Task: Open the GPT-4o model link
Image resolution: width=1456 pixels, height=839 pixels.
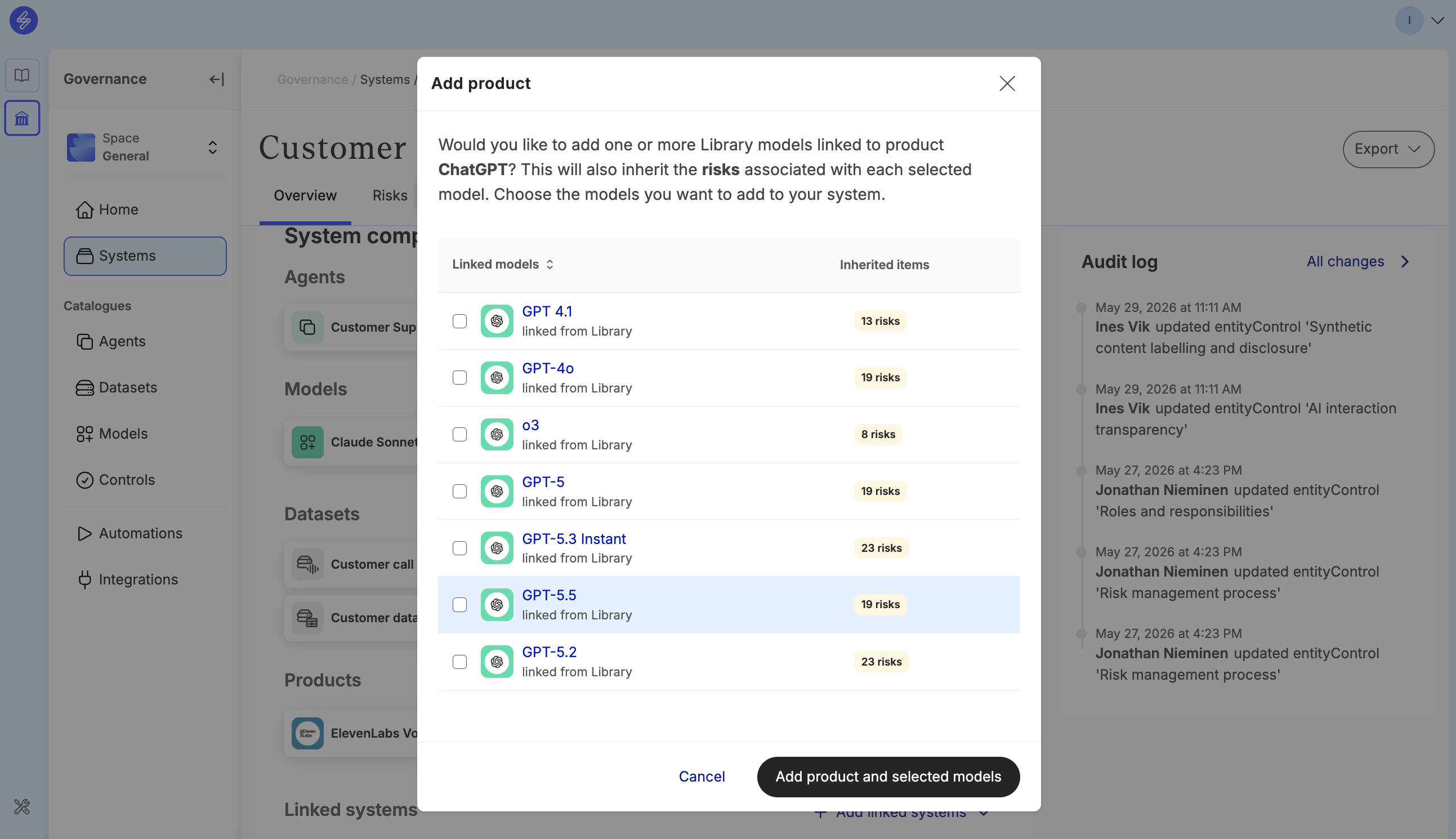Action: 547,368
